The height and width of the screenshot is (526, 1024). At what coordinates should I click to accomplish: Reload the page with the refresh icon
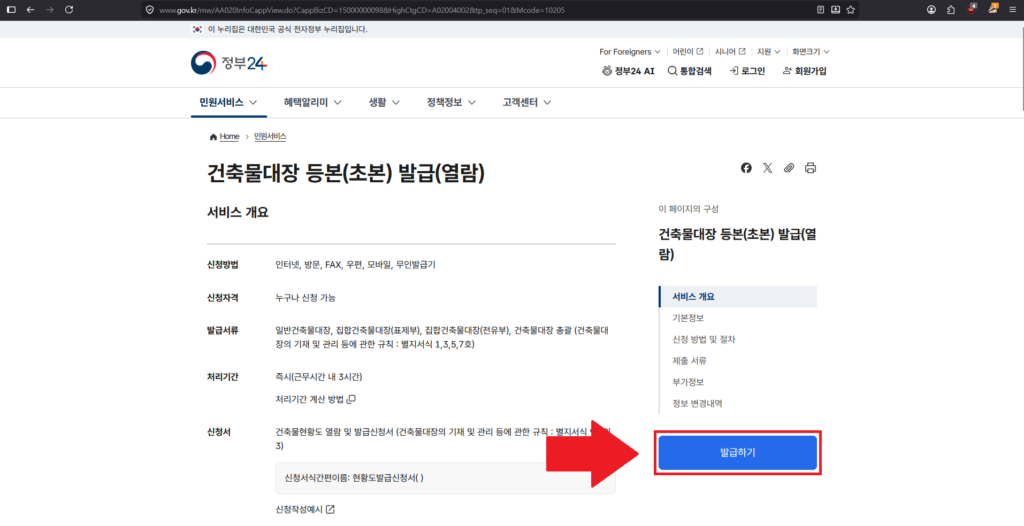(69, 10)
